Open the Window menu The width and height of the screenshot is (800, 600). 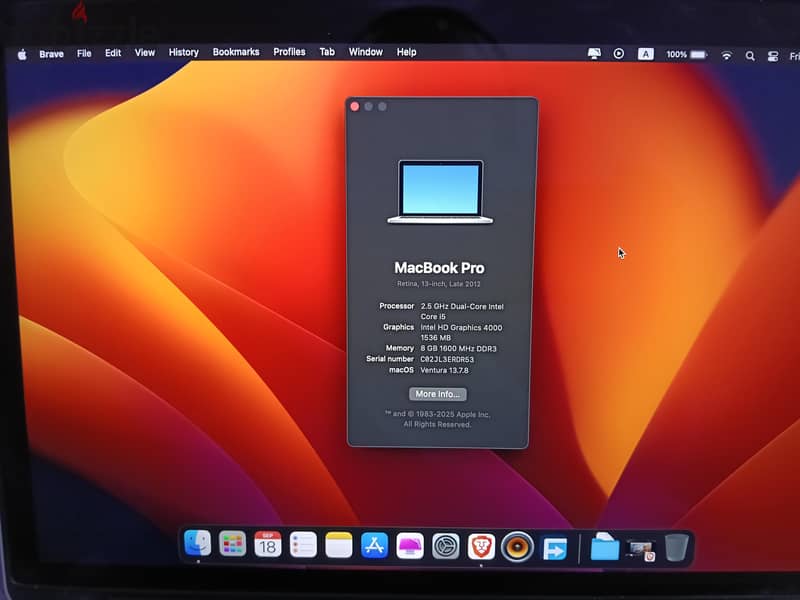pos(366,52)
